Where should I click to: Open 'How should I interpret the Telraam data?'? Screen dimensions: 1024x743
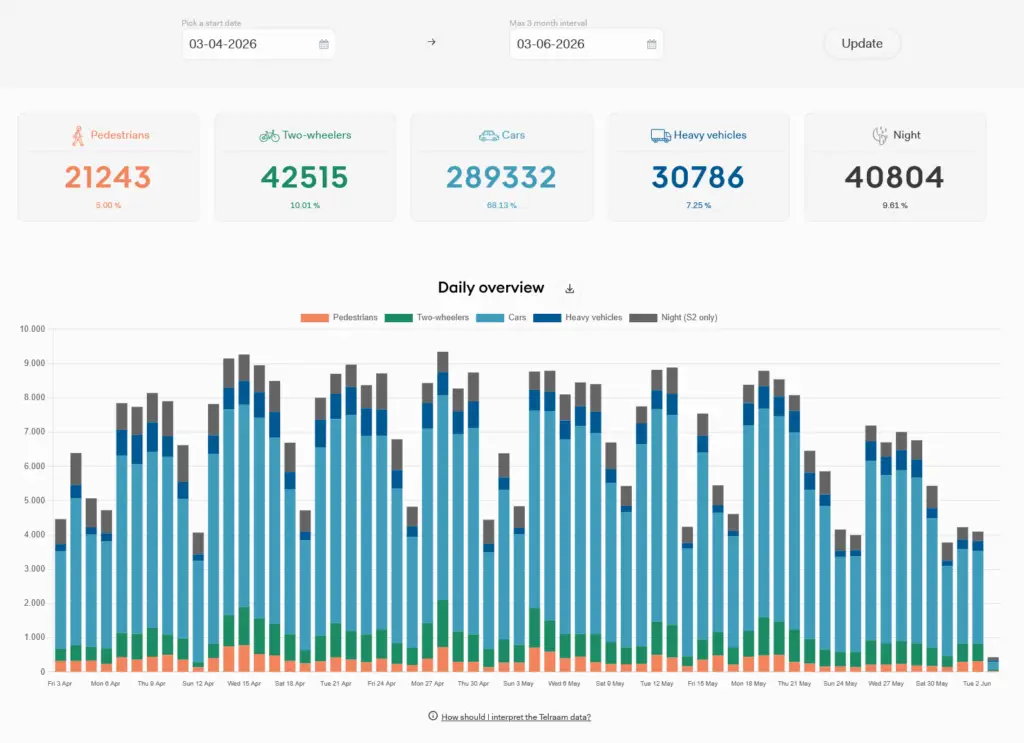516,717
